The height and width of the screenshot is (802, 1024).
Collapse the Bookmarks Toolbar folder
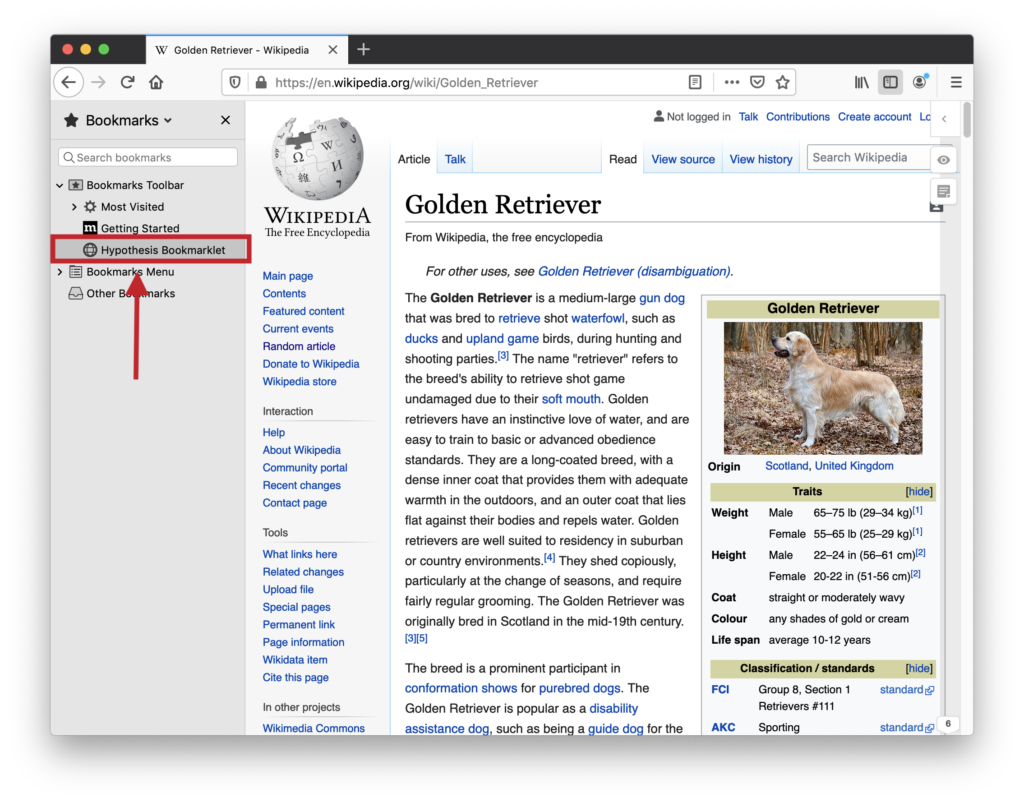[x=60, y=185]
